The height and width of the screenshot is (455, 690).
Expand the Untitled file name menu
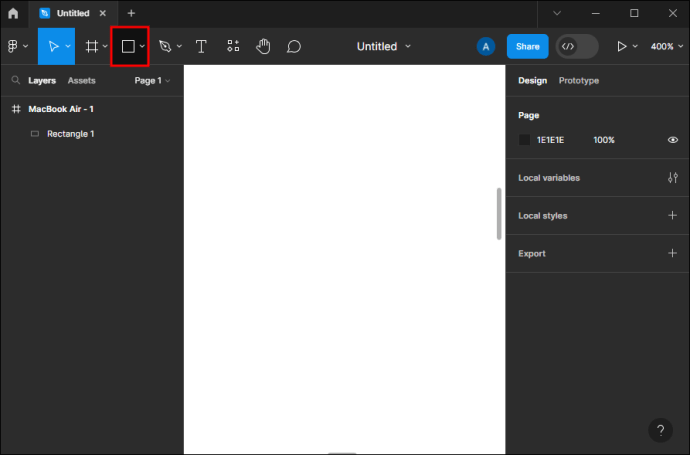point(384,46)
